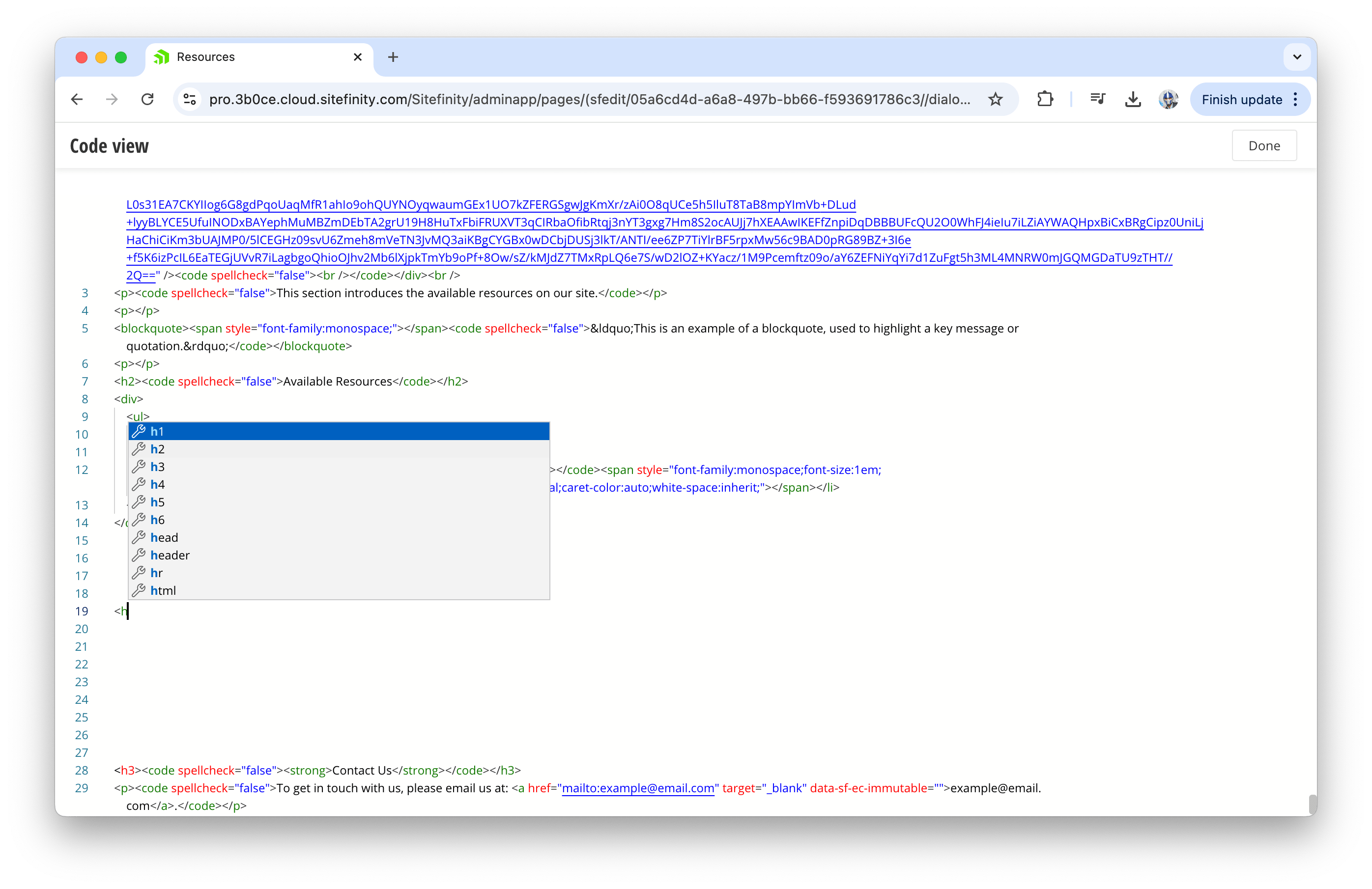Image resolution: width=1372 pixels, height=889 pixels.
Task: Bookmark this page with the star icon
Action: pyautogui.click(x=996, y=99)
